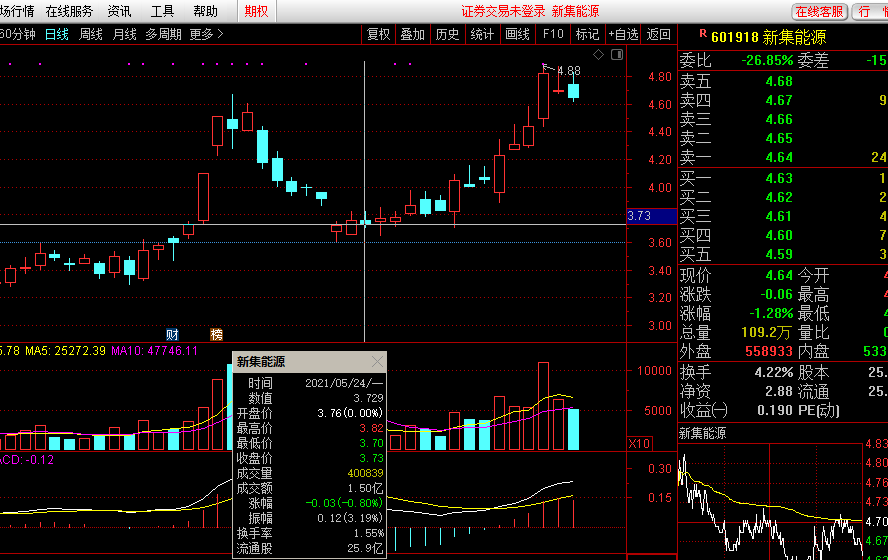Open F10 company information

(553, 35)
